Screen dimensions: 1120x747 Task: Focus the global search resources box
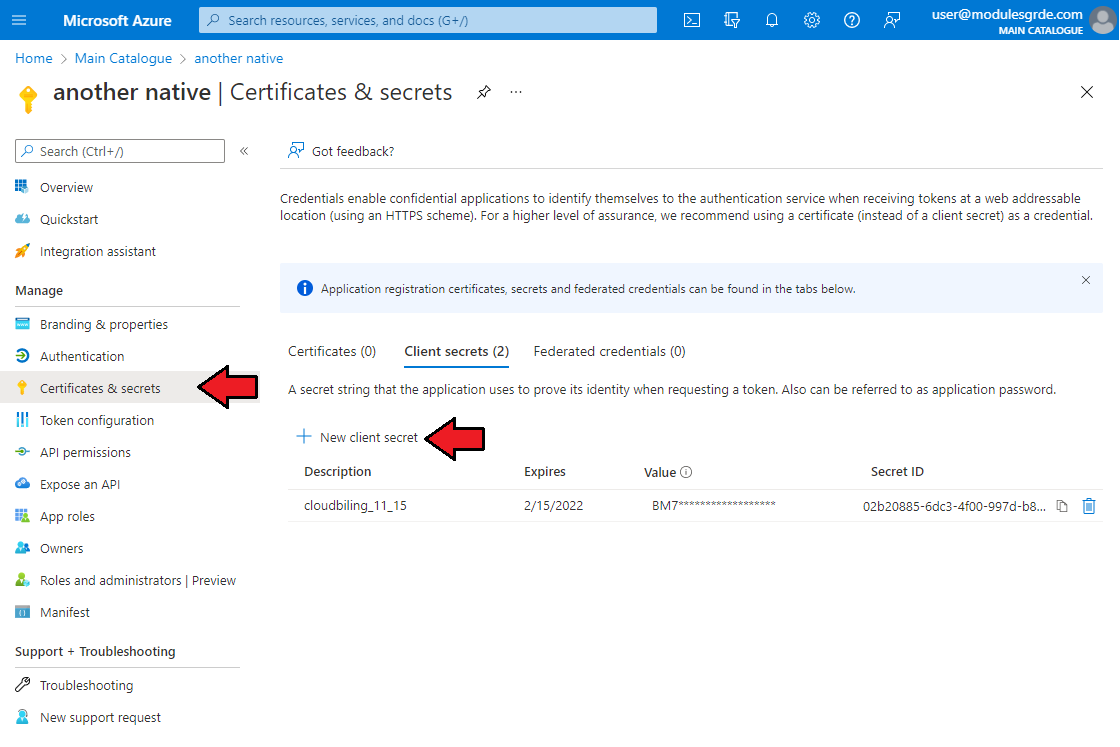point(427,20)
